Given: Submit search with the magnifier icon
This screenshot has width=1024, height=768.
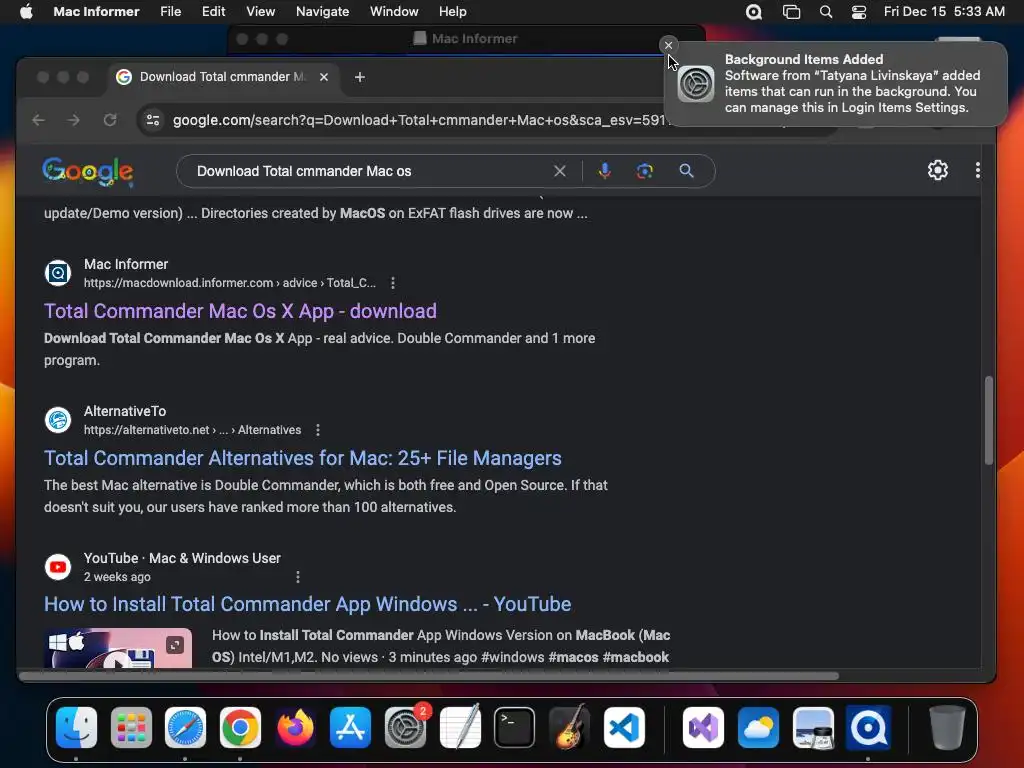Looking at the screenshot, I should (x=686, y=171).
